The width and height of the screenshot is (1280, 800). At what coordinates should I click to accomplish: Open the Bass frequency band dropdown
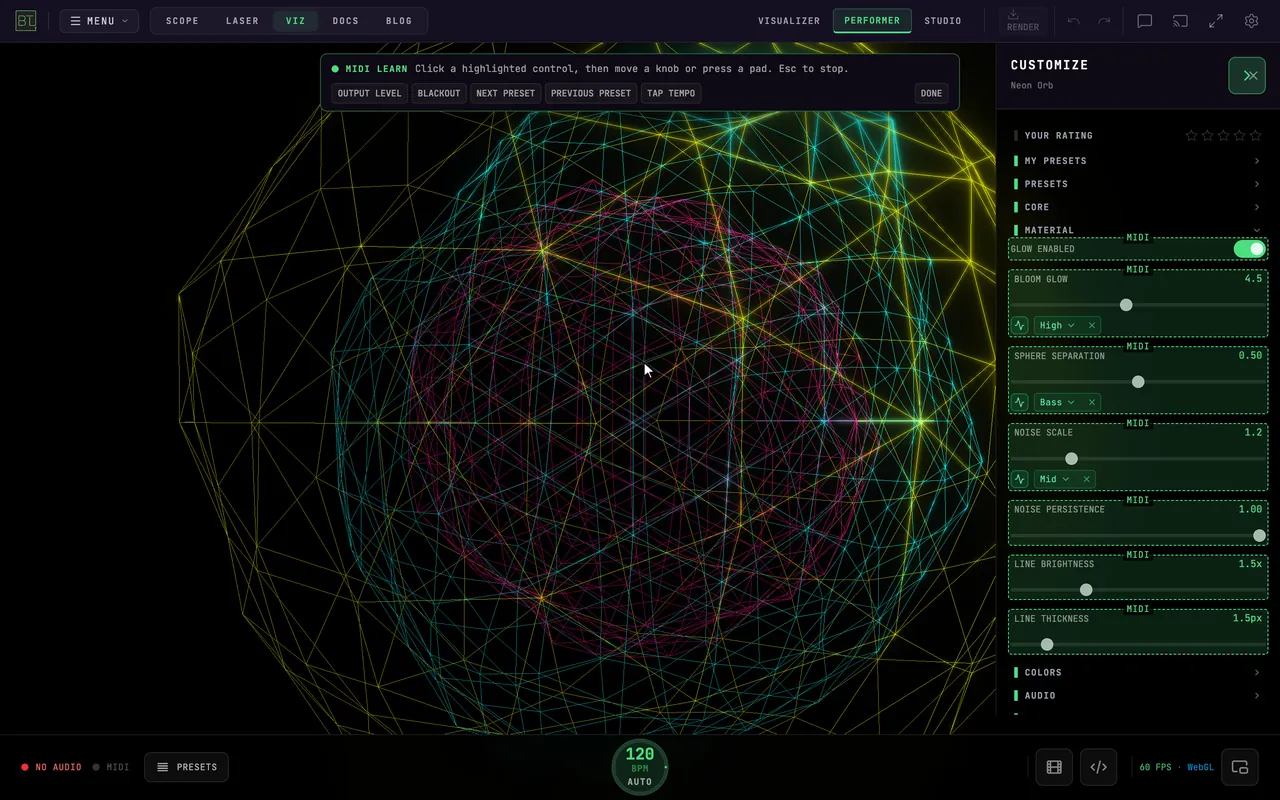tap(1057, 402)
